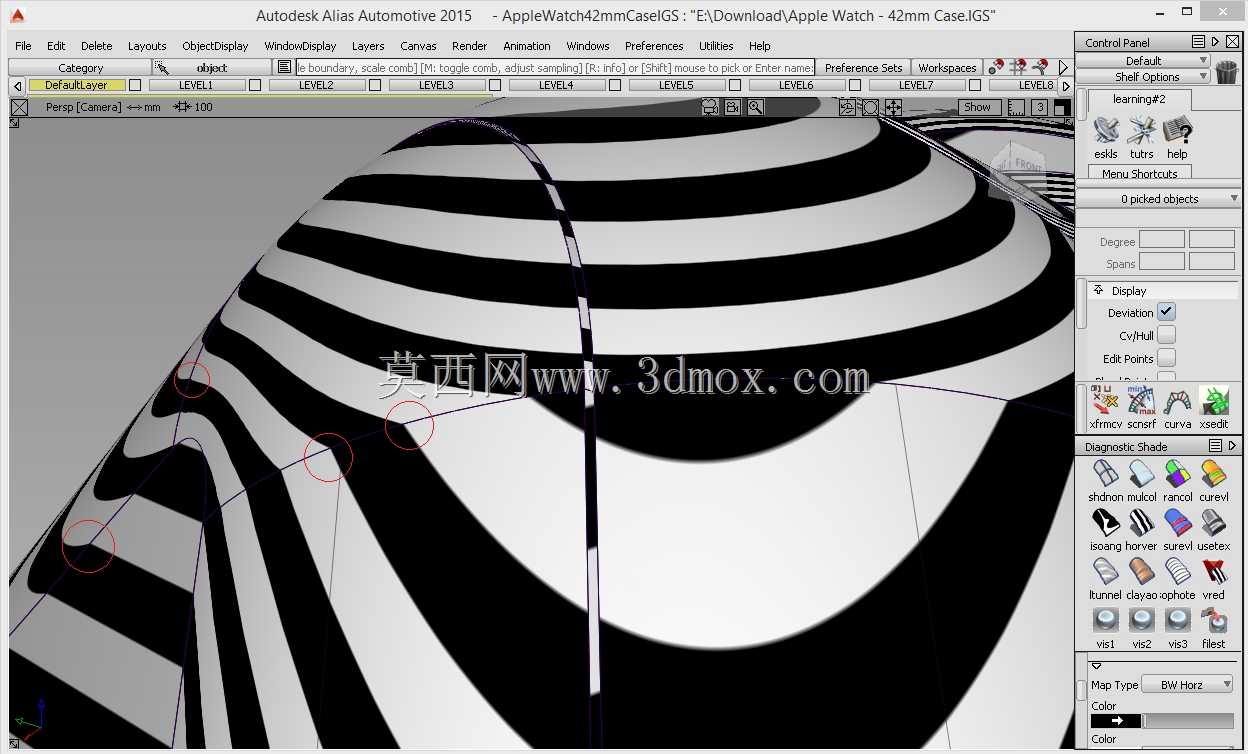
Task: Apply ltunnel light tunnel shading
Action: [1105, 572]
